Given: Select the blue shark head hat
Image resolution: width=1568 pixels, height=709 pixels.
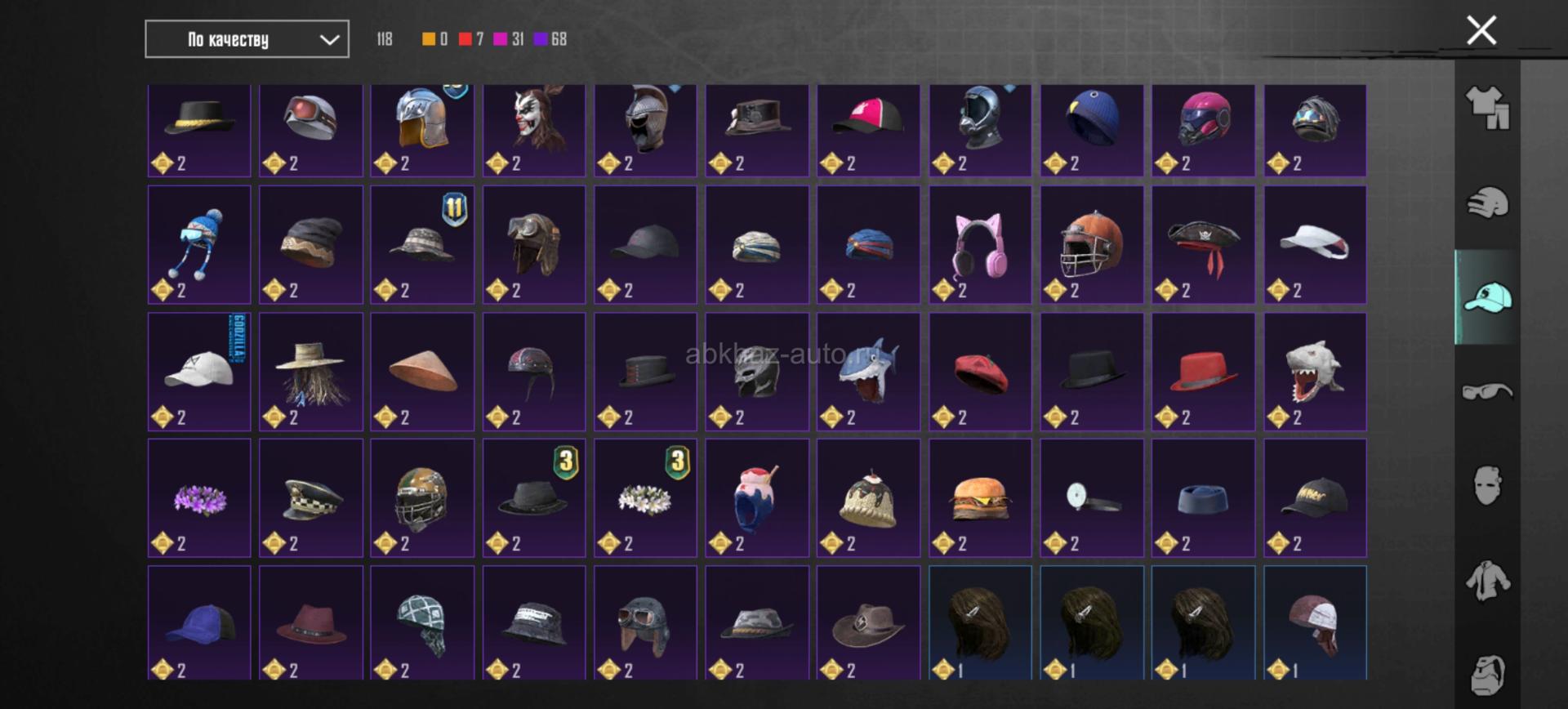Looking at the screenshot, I should 868,371.
